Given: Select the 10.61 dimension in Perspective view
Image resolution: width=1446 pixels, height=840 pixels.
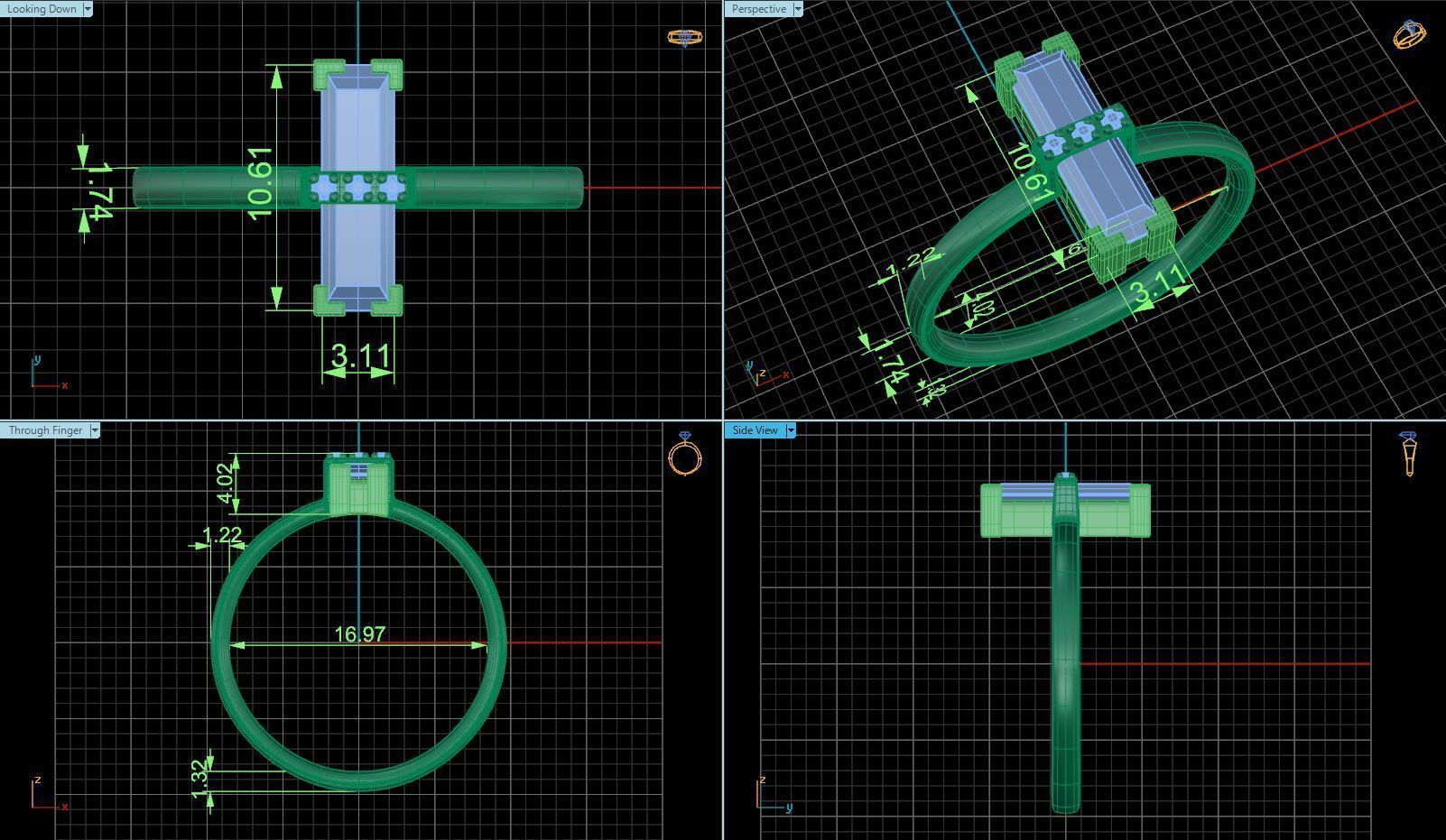Looking at the screenshot, I should [1029, 174].
